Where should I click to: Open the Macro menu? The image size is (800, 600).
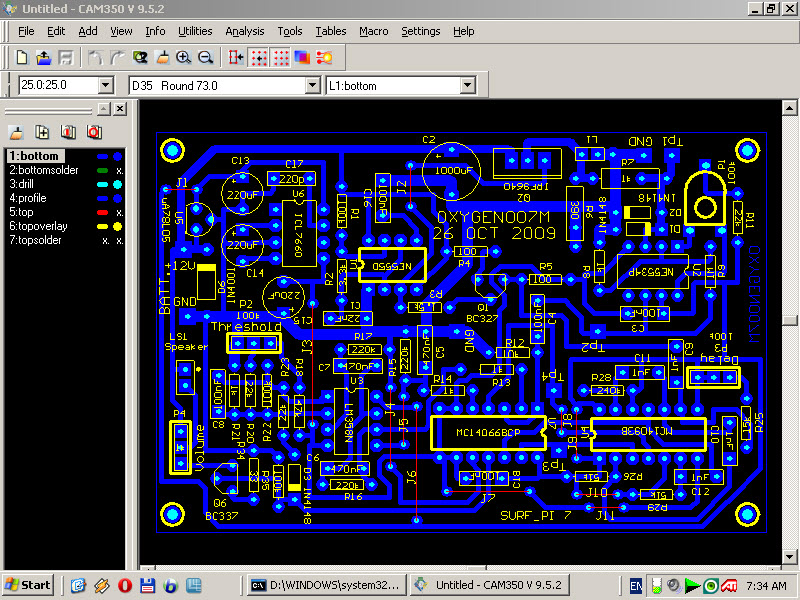point(373,31)
